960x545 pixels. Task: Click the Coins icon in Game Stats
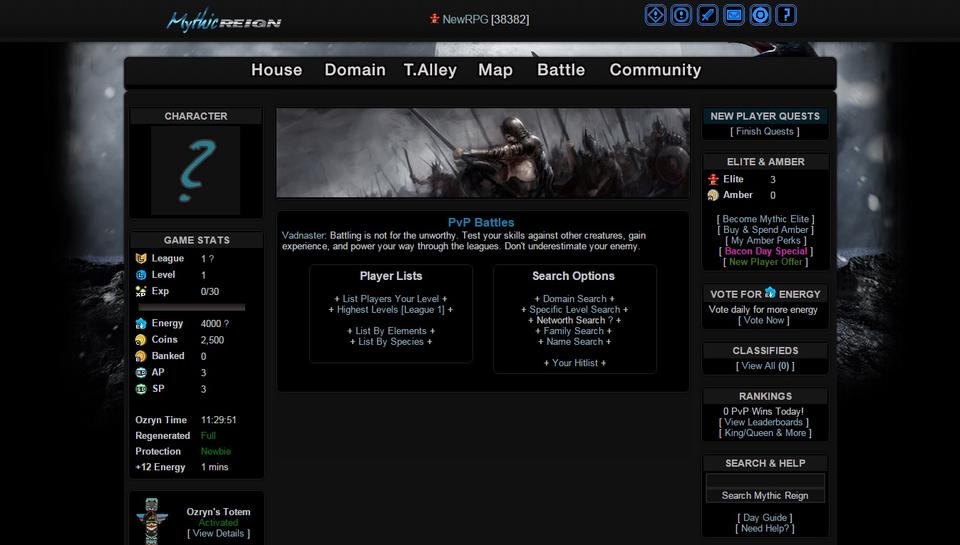tap(141, 340)
